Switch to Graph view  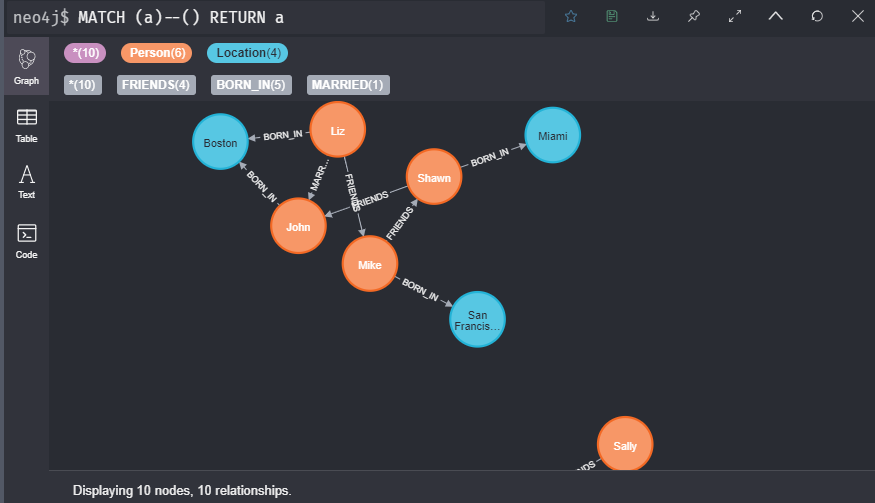[27, 66]
